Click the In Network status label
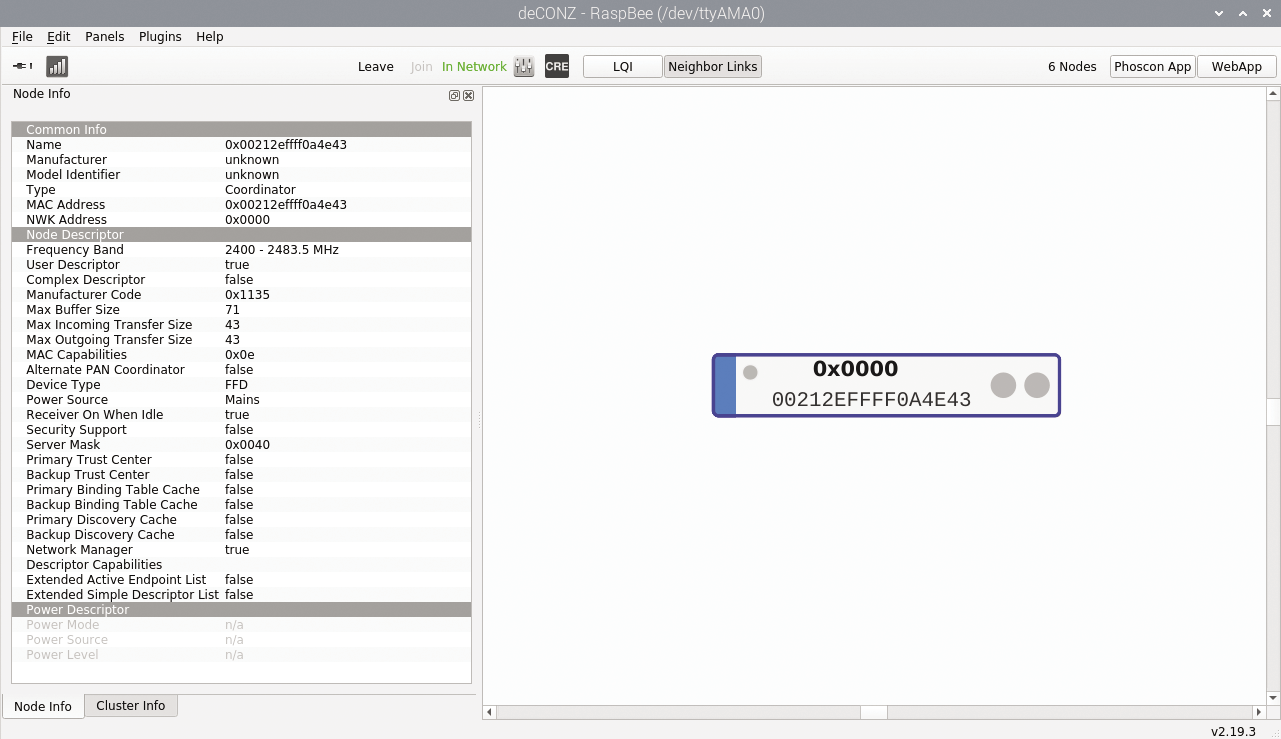Image resolution: width=1281 pixels, height=739 pixels. (x=474, y=67)
